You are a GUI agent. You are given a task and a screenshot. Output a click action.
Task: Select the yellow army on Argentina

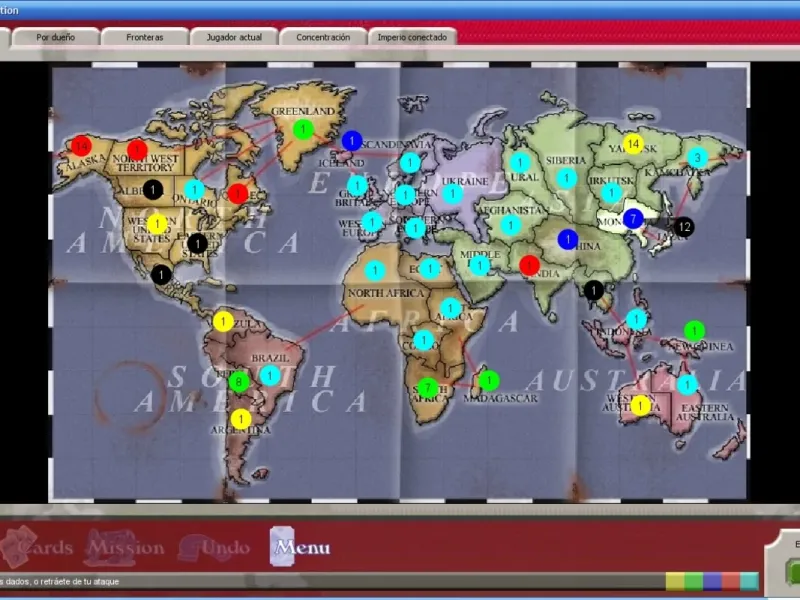point(241,419)
